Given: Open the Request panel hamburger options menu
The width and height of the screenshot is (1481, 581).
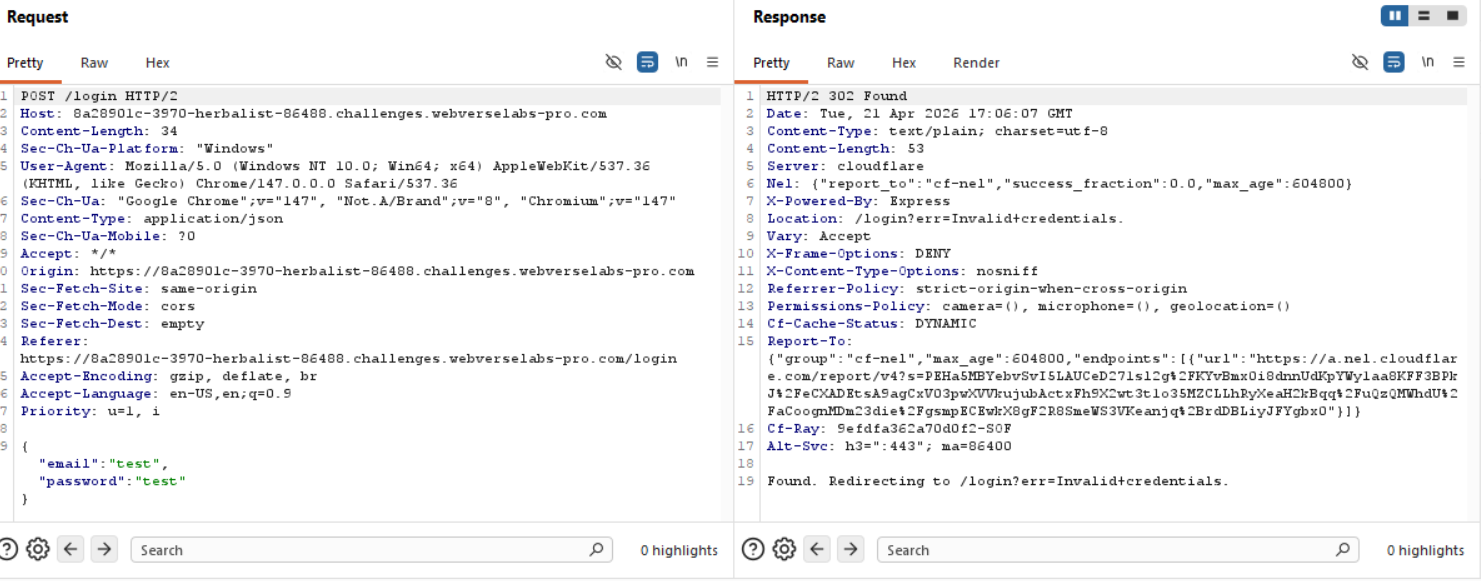Looking at the screenshot, I should click(713, 62).
